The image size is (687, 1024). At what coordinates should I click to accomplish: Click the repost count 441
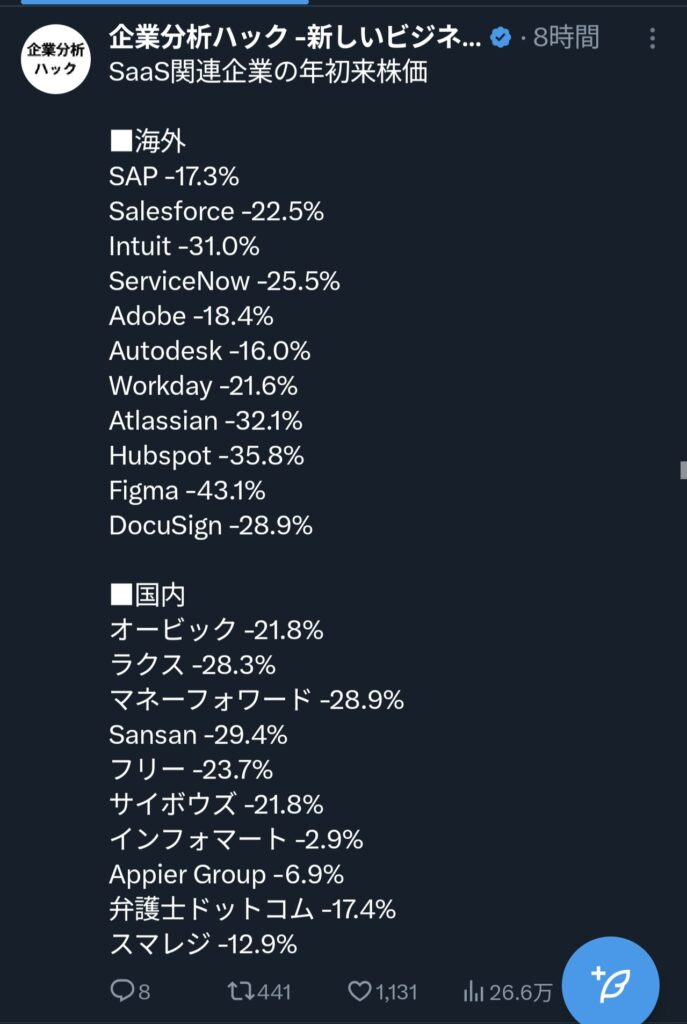pos(274,991)
